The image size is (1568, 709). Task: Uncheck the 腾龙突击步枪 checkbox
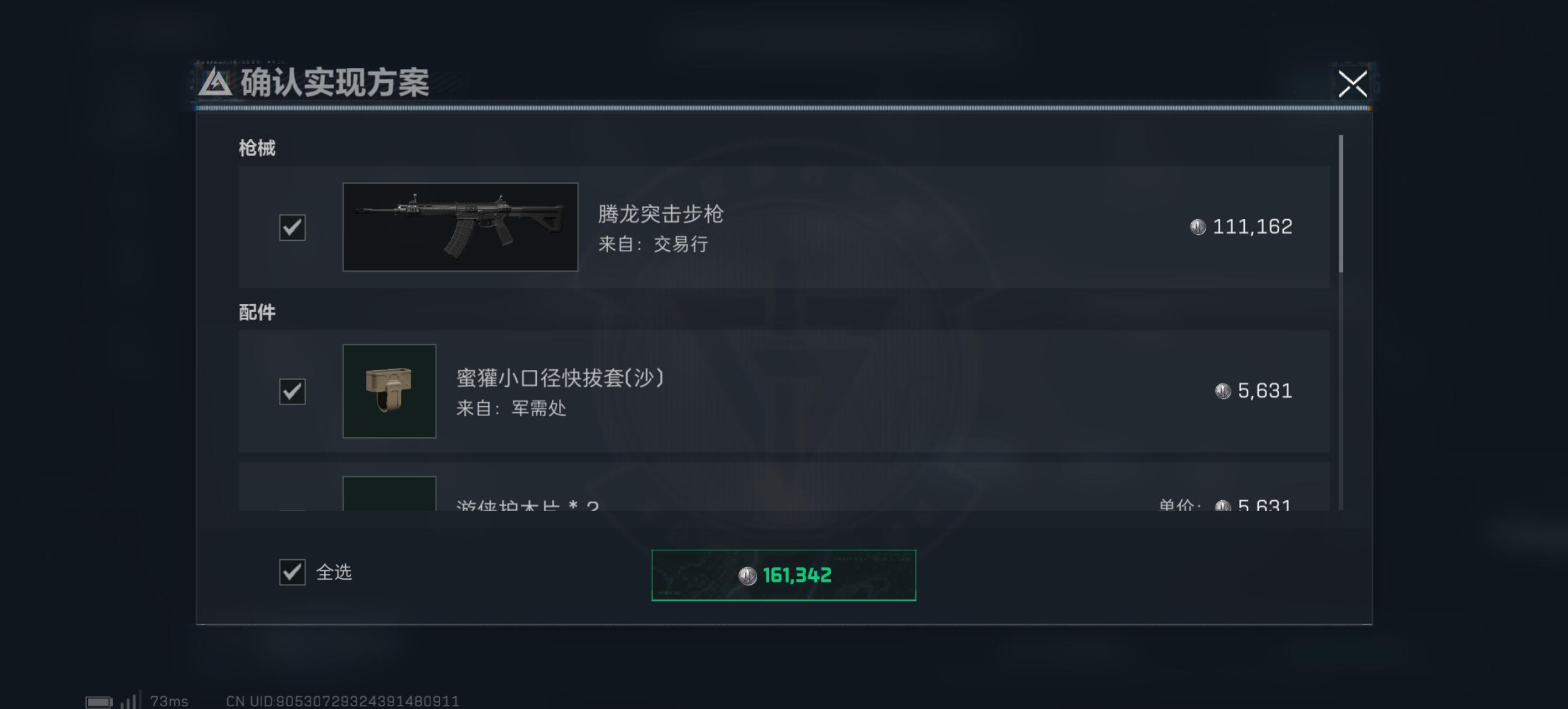292,227
